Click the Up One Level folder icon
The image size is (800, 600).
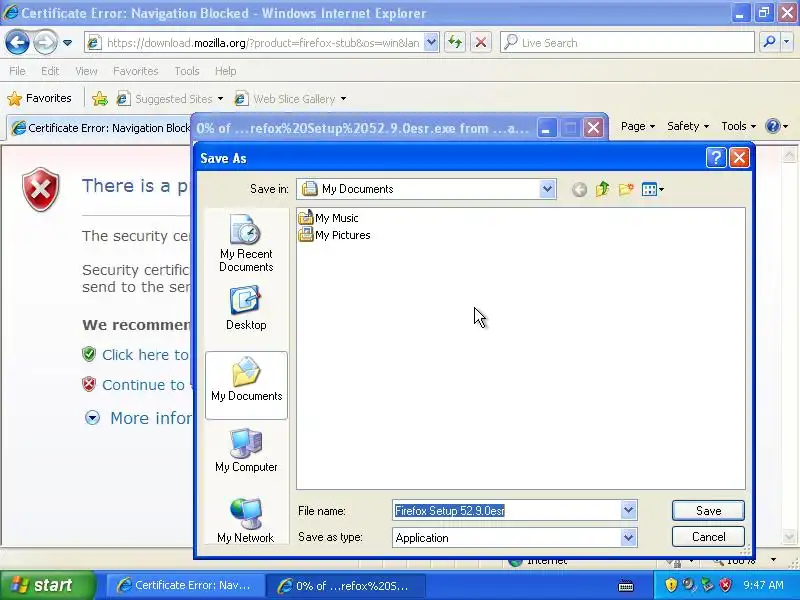pyautogui.click(x=603, y=189)
